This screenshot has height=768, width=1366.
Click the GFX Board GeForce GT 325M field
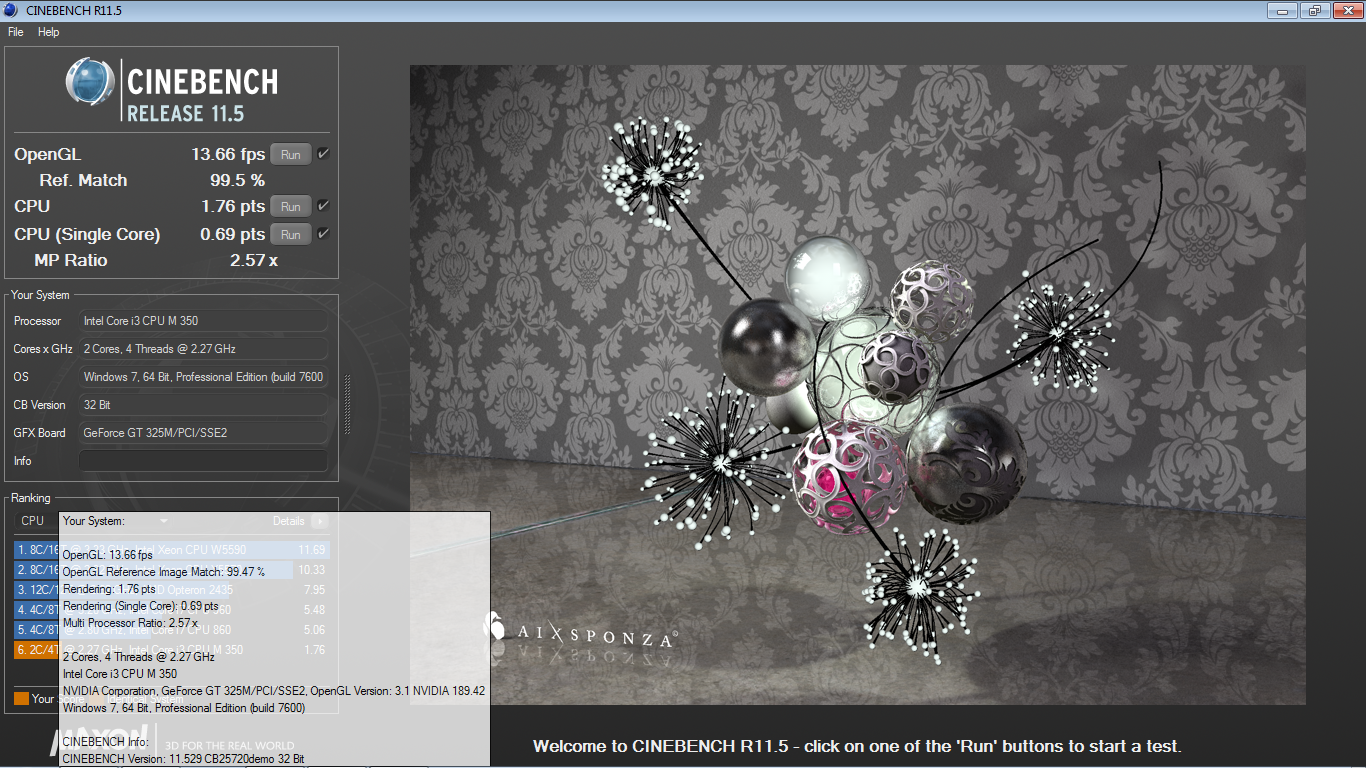pos(203,433)
